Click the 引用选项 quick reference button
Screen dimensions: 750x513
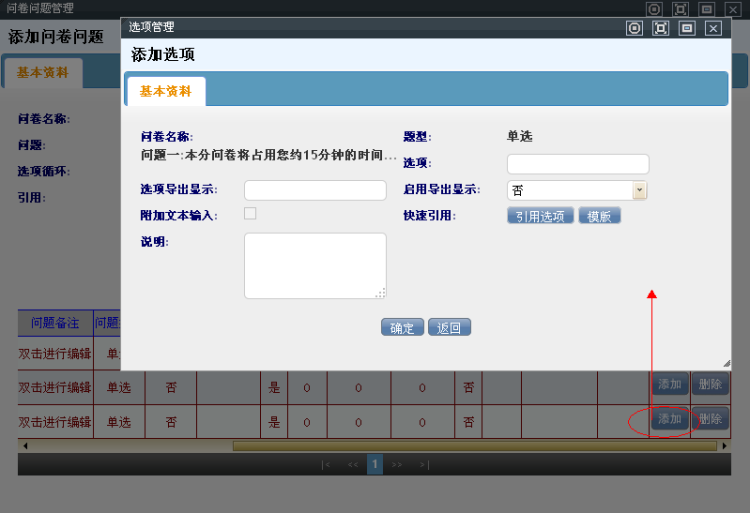(x=540, y=216)
